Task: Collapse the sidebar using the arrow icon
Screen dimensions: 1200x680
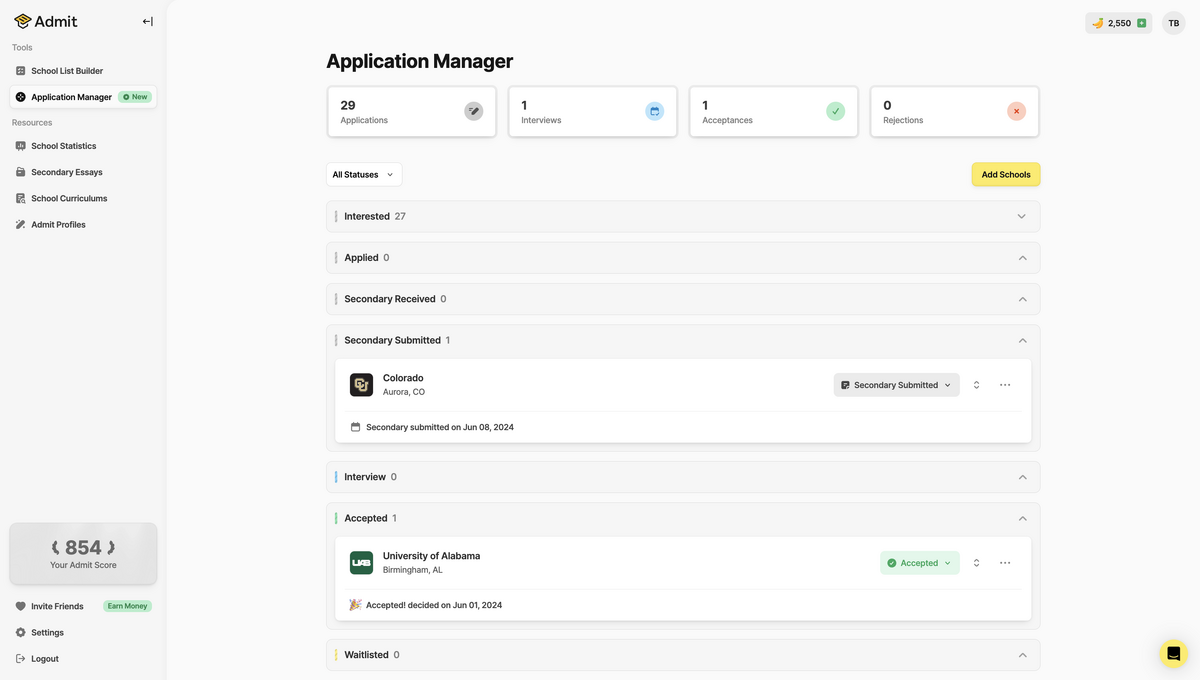Action: tap(147, 22)
